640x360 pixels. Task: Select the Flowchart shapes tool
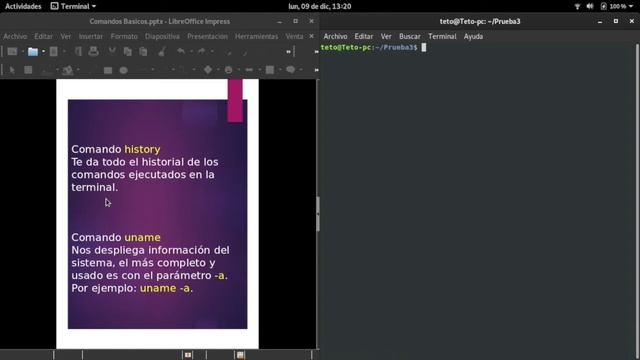(270, 70)
